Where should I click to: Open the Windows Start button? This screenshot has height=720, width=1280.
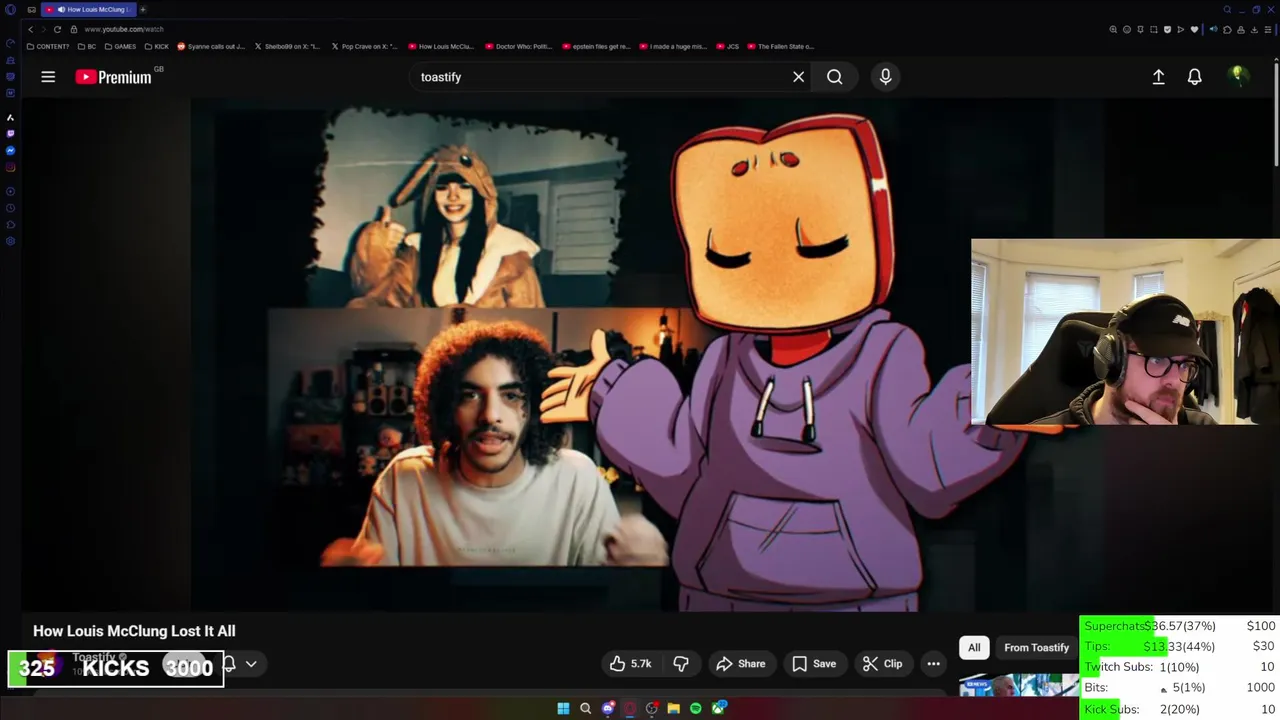pos(563,708)
